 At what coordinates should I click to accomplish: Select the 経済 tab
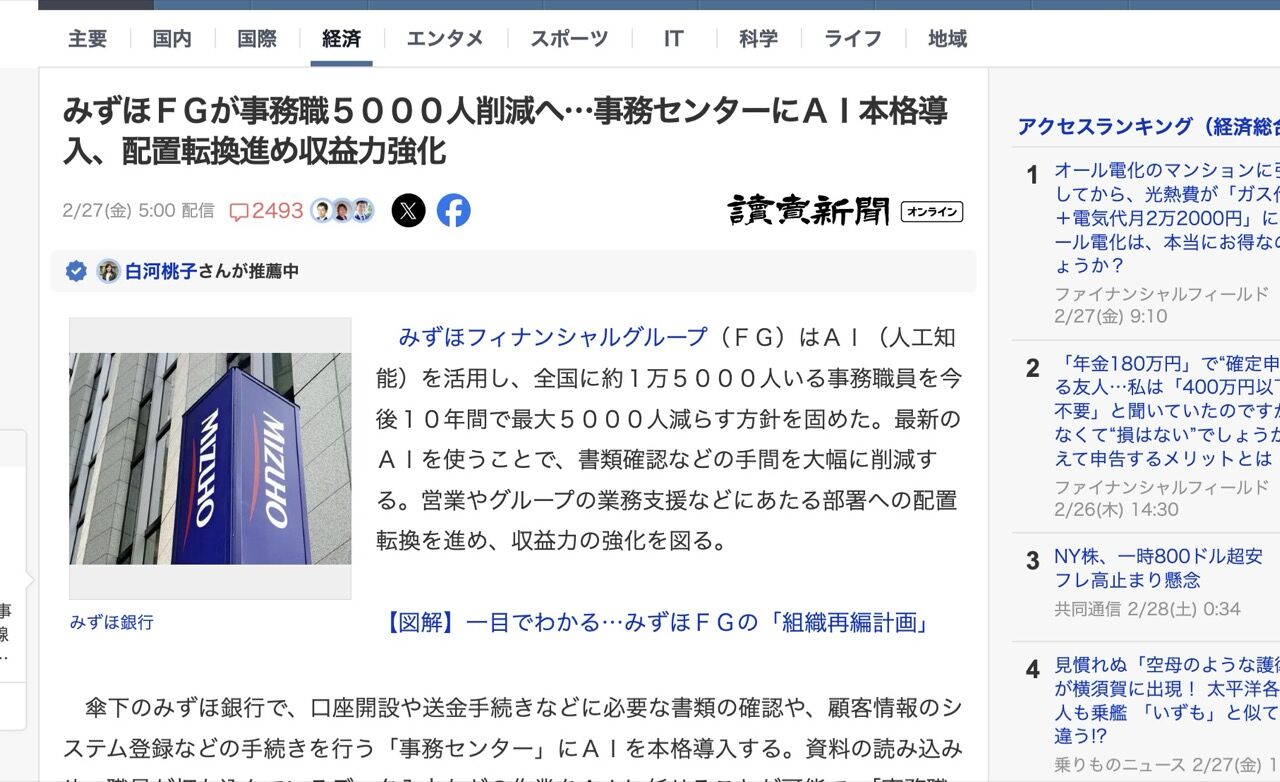pos(341,39)
